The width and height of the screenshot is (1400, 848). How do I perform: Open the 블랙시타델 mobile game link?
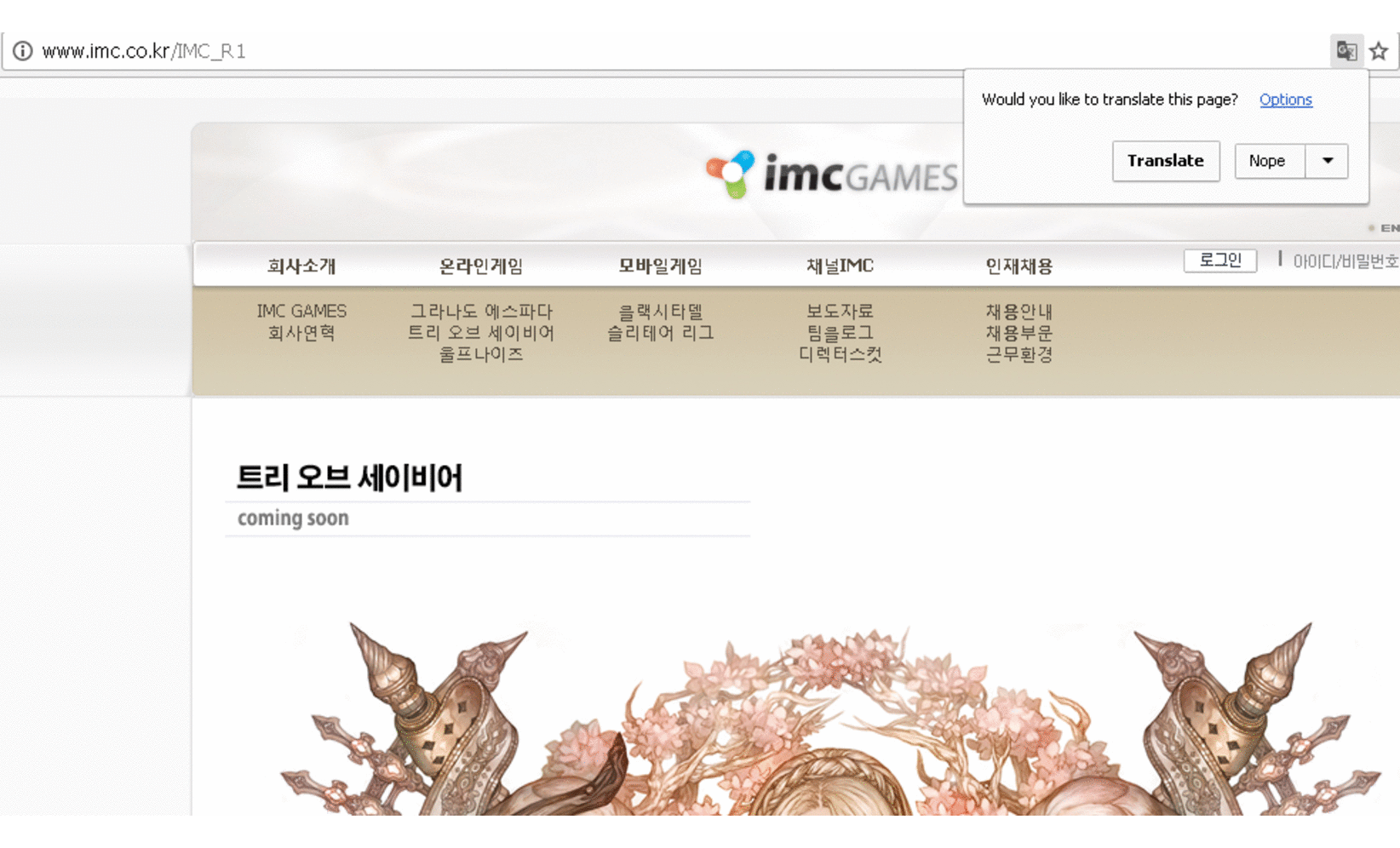pos(660,312)
